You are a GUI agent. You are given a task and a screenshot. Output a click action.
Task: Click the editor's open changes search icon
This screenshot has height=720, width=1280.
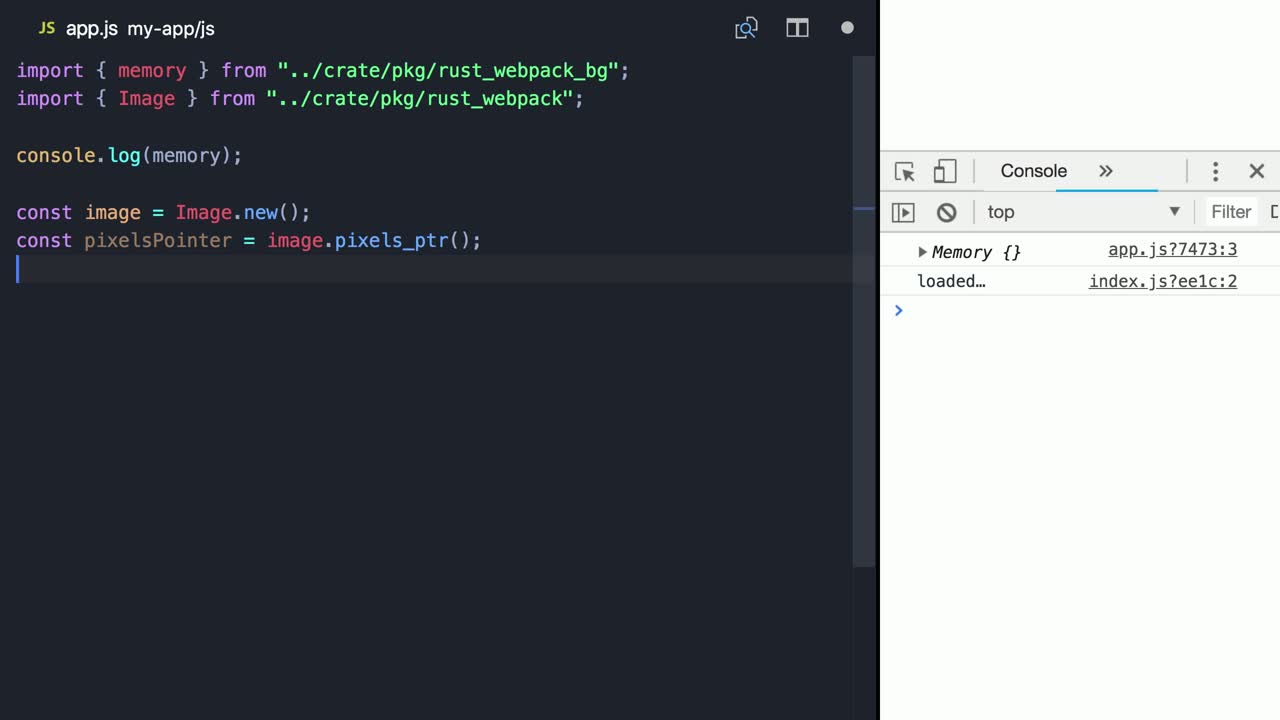pyautogui.click(x=746, y=29)
